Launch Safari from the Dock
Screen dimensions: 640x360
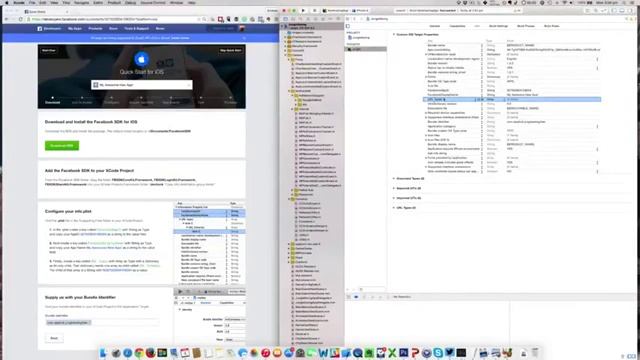(127, 353)
